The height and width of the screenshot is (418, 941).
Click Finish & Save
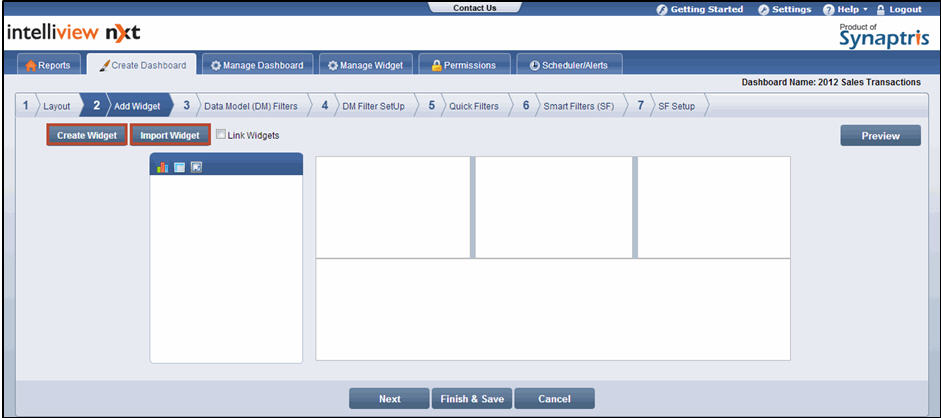[472, 399]
